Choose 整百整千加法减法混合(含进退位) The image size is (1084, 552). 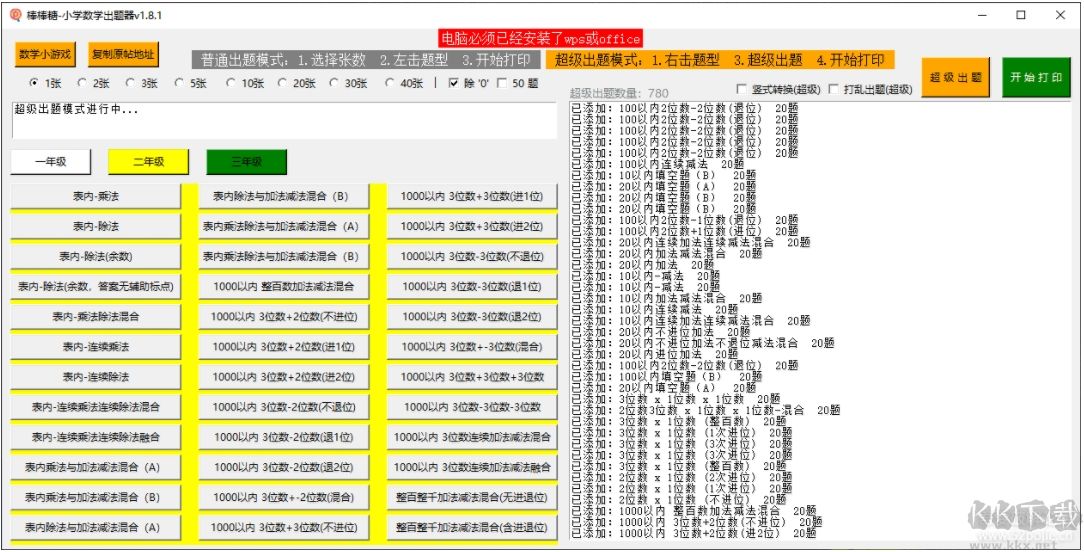pos(472,527)
